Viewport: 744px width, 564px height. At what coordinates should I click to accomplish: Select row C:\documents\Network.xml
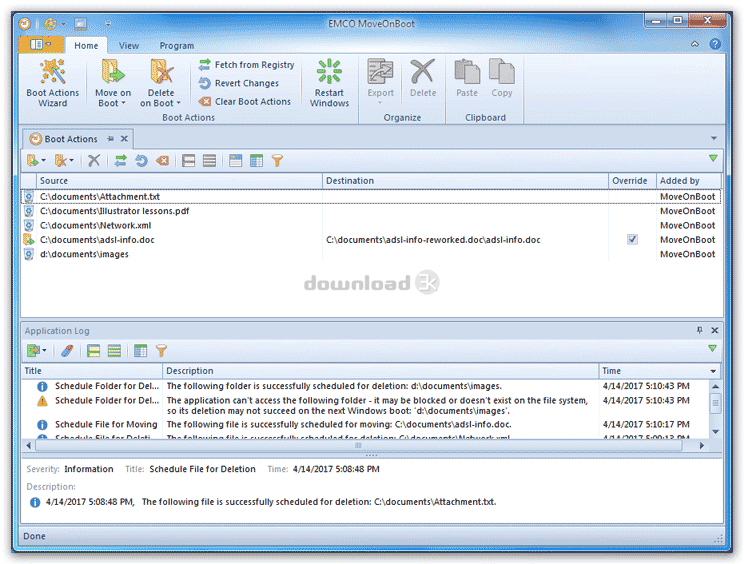pos(372,225)
